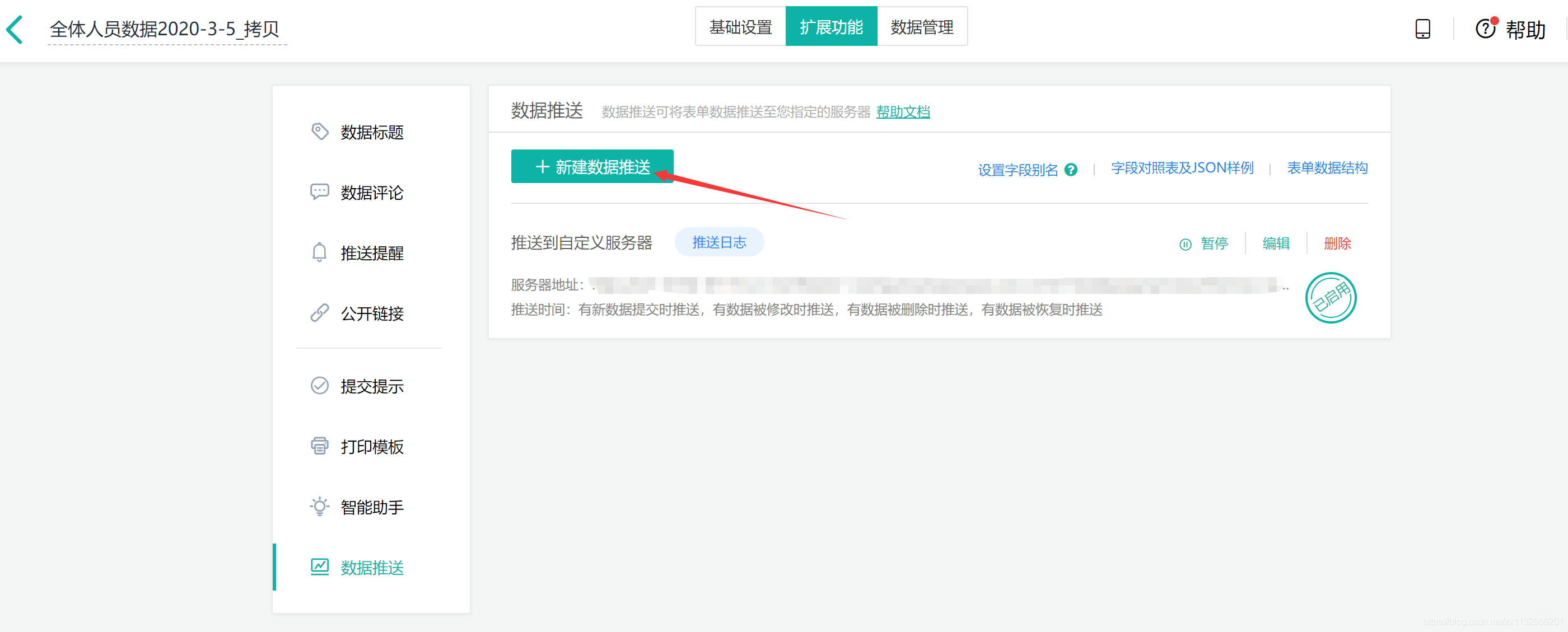Click the pause icon next to 暂停

tap(1184, 244)
